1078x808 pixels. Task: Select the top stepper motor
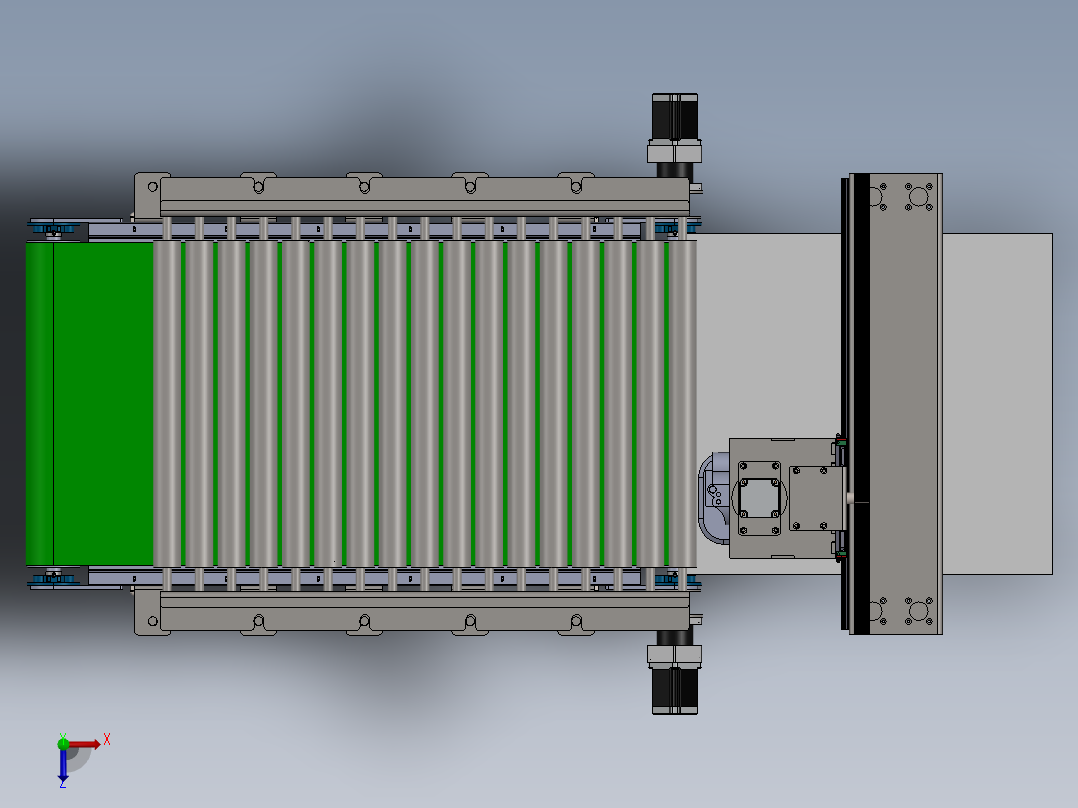click(x=675, y=115)
